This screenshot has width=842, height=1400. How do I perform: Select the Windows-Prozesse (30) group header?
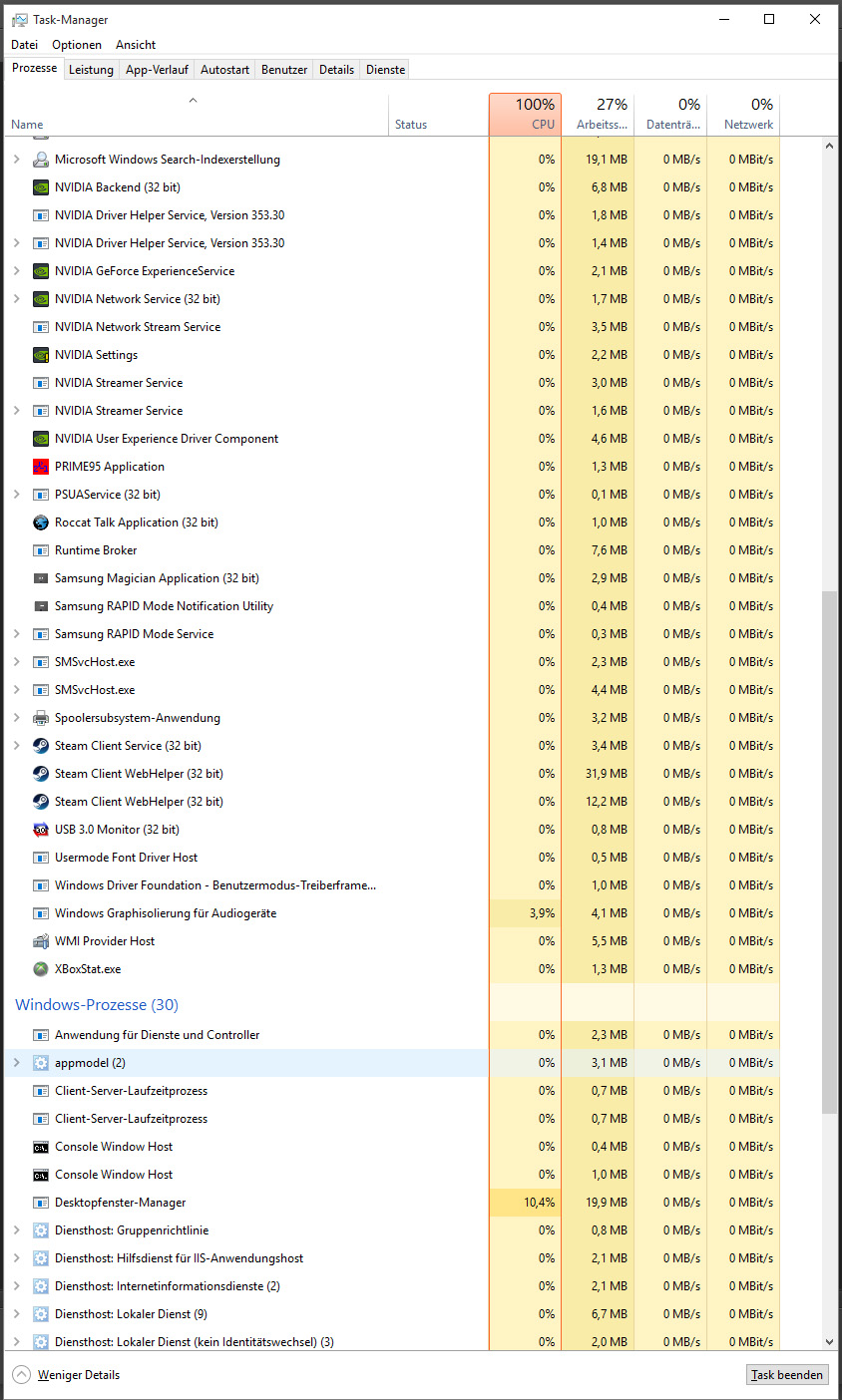(x=97, y=1005)
